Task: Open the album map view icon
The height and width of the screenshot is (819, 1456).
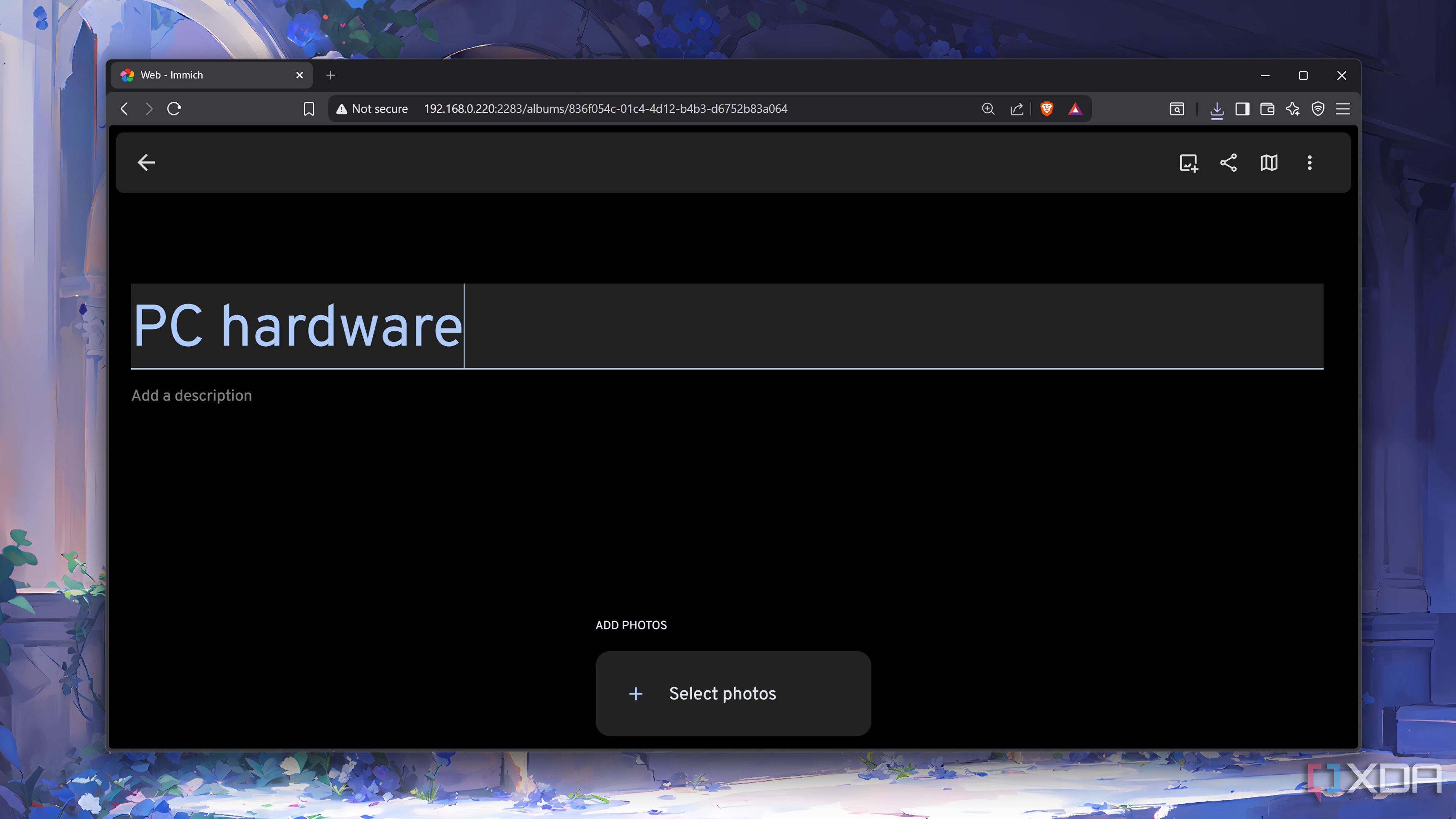Action: pos(1269,163)
